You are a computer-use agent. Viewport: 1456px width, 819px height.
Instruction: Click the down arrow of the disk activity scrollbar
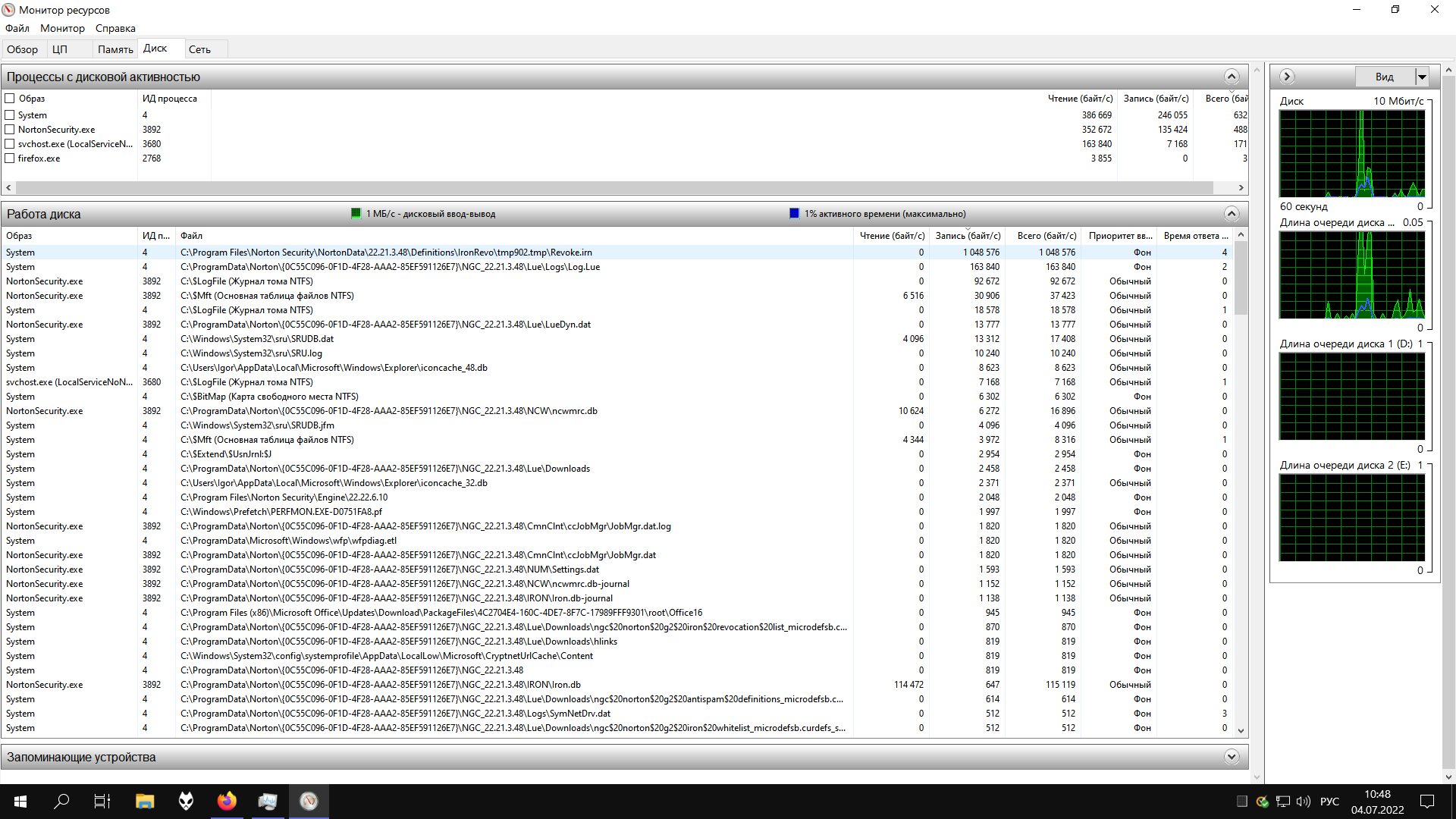pyautogui.click(x=1241, y=731)
